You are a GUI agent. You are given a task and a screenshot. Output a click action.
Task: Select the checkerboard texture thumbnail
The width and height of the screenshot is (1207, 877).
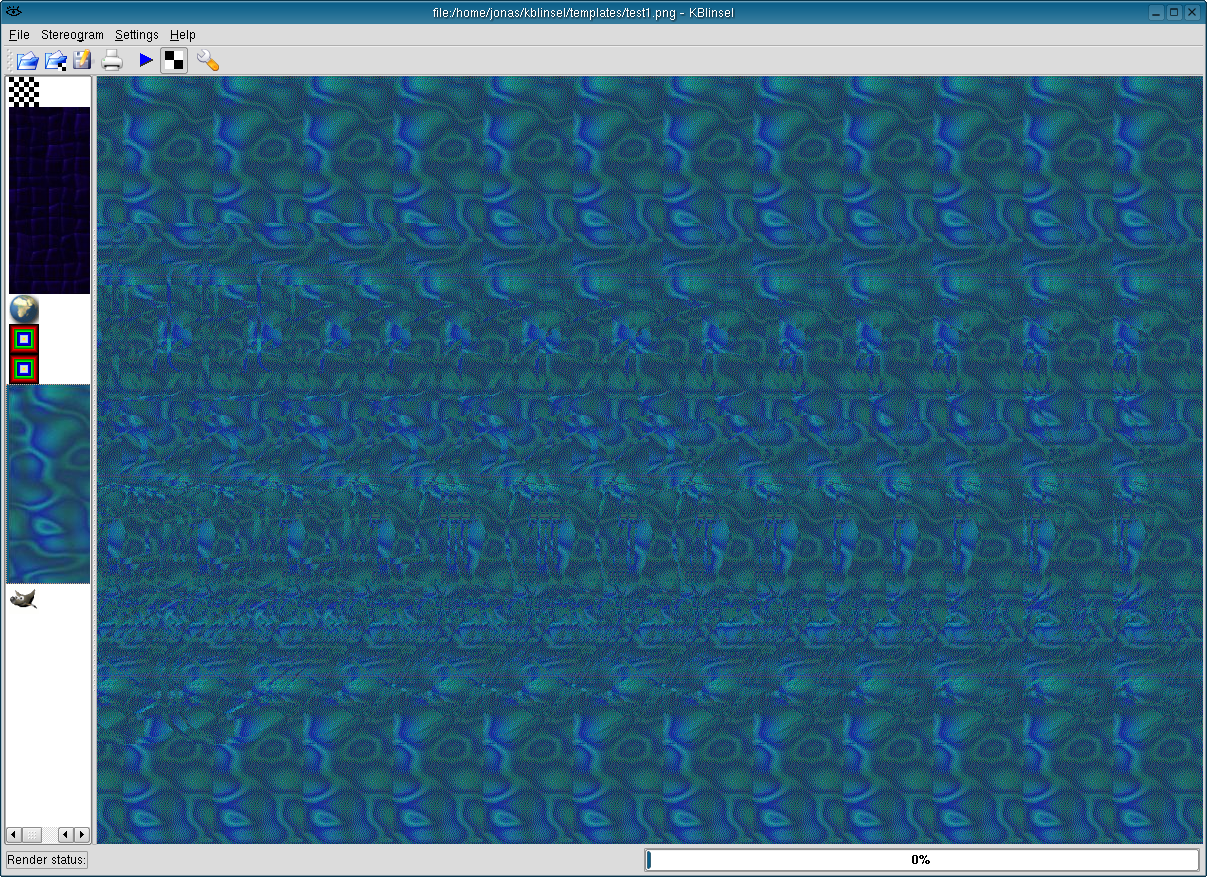coord(23,92)
